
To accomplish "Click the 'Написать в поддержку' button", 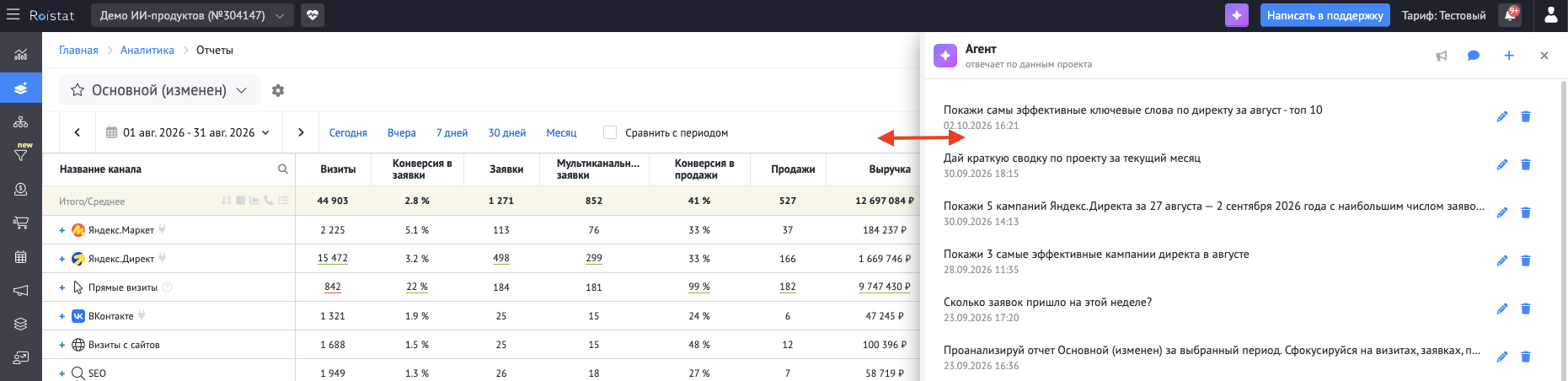I will pyautogui.click(x=1325, y=15).
